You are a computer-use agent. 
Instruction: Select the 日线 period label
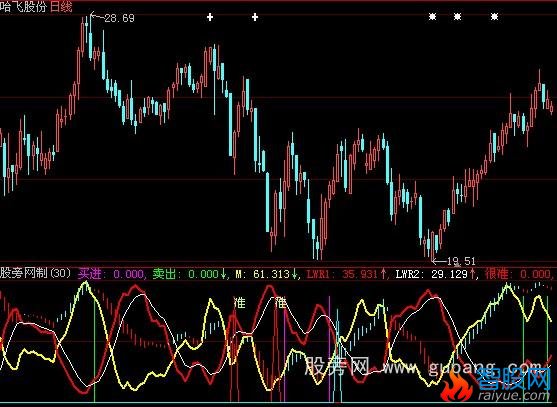(61, 6)
